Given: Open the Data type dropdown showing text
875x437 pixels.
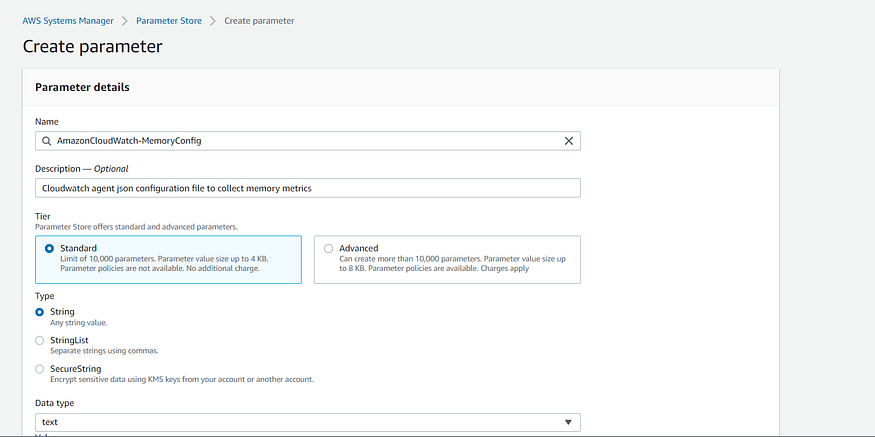Looking at the screenshot, I should (x=307, y=422).
